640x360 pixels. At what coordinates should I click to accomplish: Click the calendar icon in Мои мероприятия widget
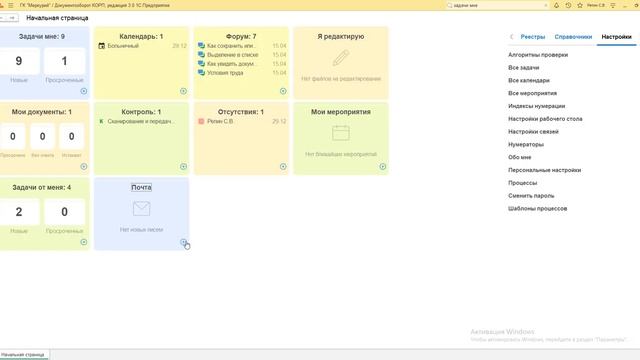point(341,133)
